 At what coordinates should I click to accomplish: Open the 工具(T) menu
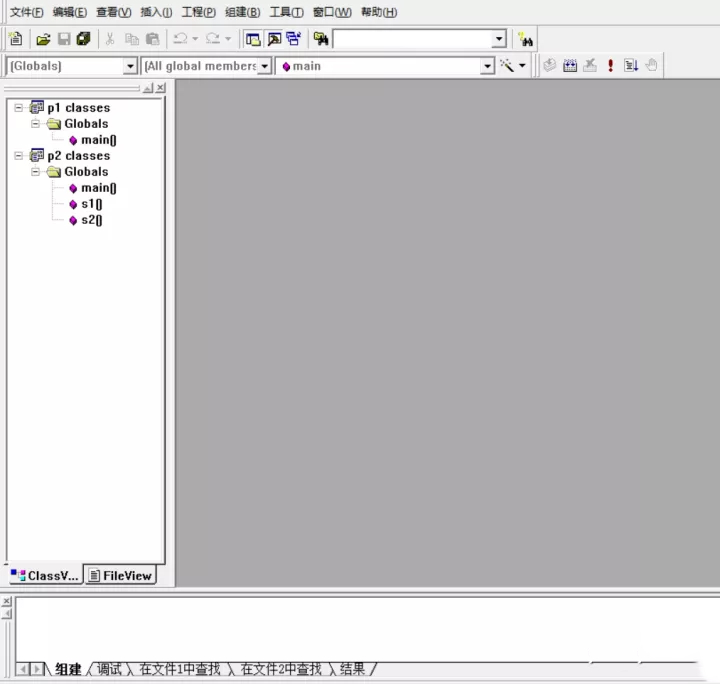(x=286, y=12)
